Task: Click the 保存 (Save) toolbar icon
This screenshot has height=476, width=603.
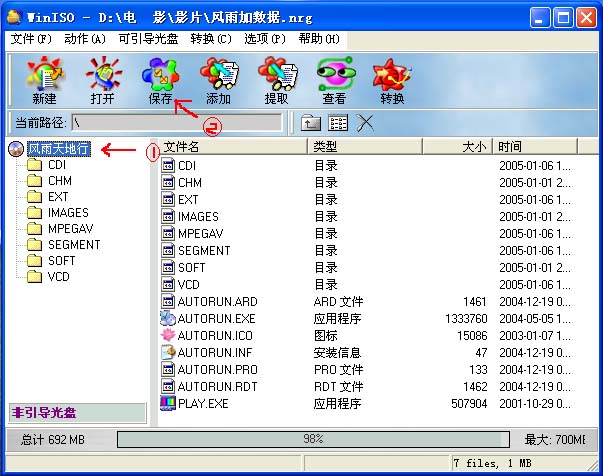Action: point(159,79)
